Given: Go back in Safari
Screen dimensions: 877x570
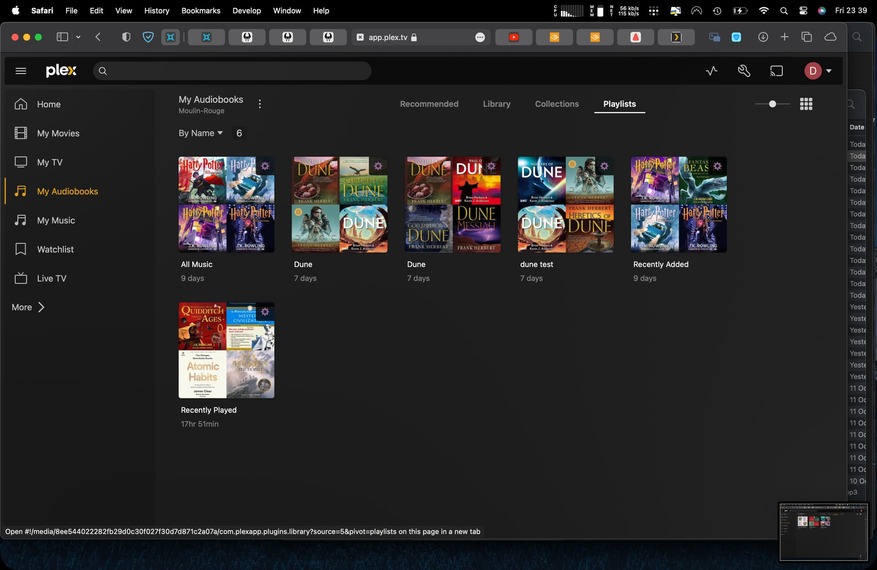Looking at the screenshot, I should click(98, 37).
